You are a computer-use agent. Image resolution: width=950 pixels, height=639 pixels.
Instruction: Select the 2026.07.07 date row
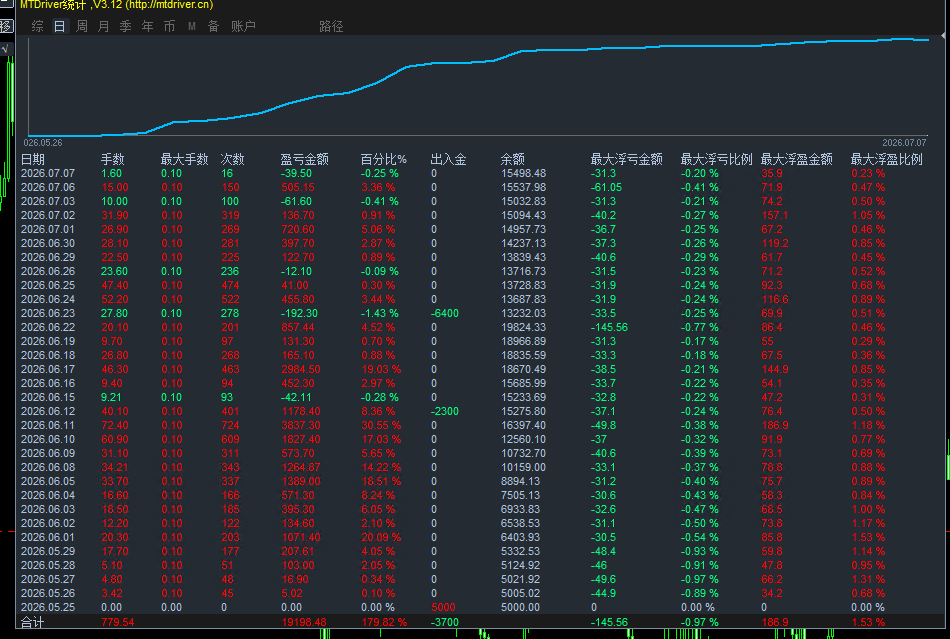[48, 173]
